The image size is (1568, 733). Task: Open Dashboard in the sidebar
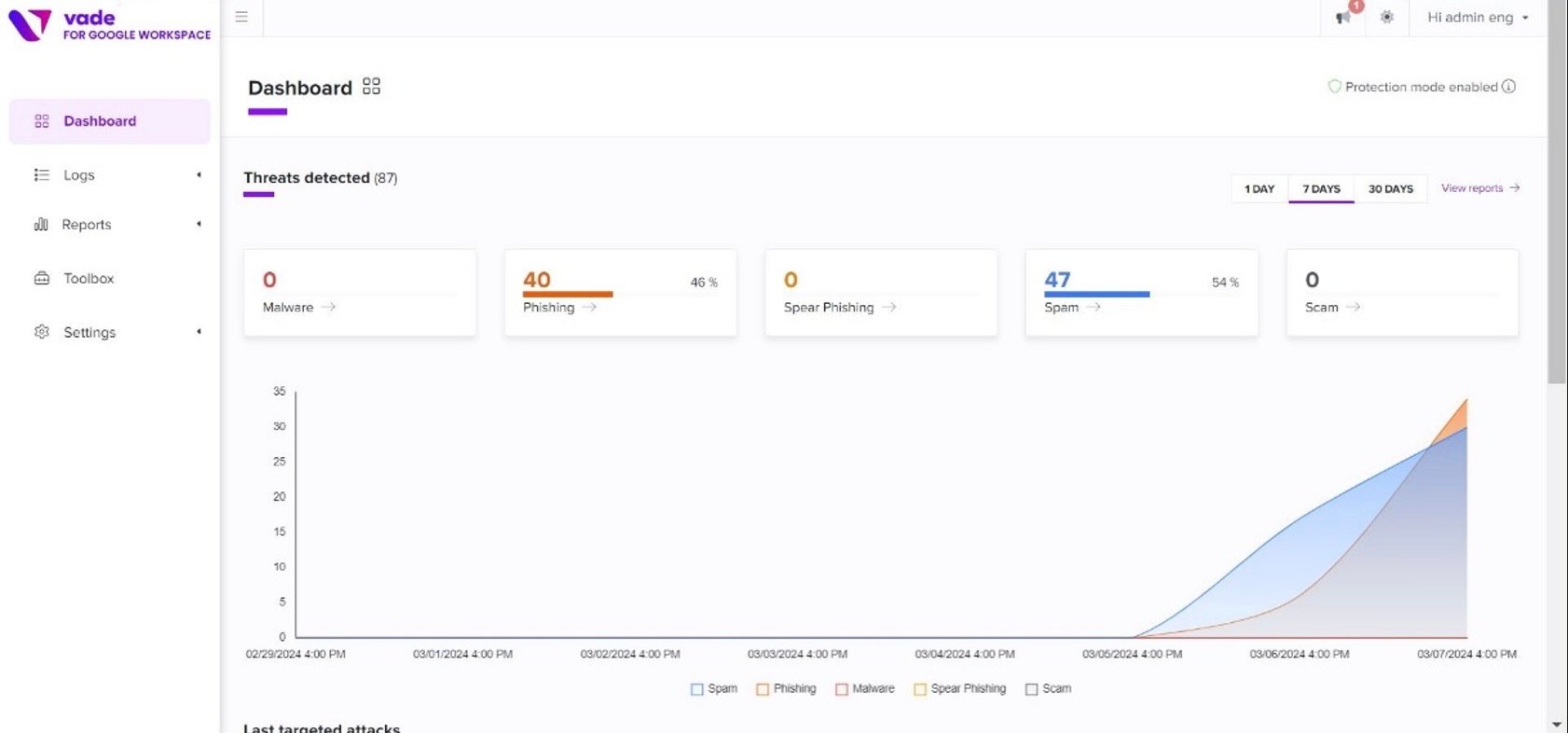[109, 121]
